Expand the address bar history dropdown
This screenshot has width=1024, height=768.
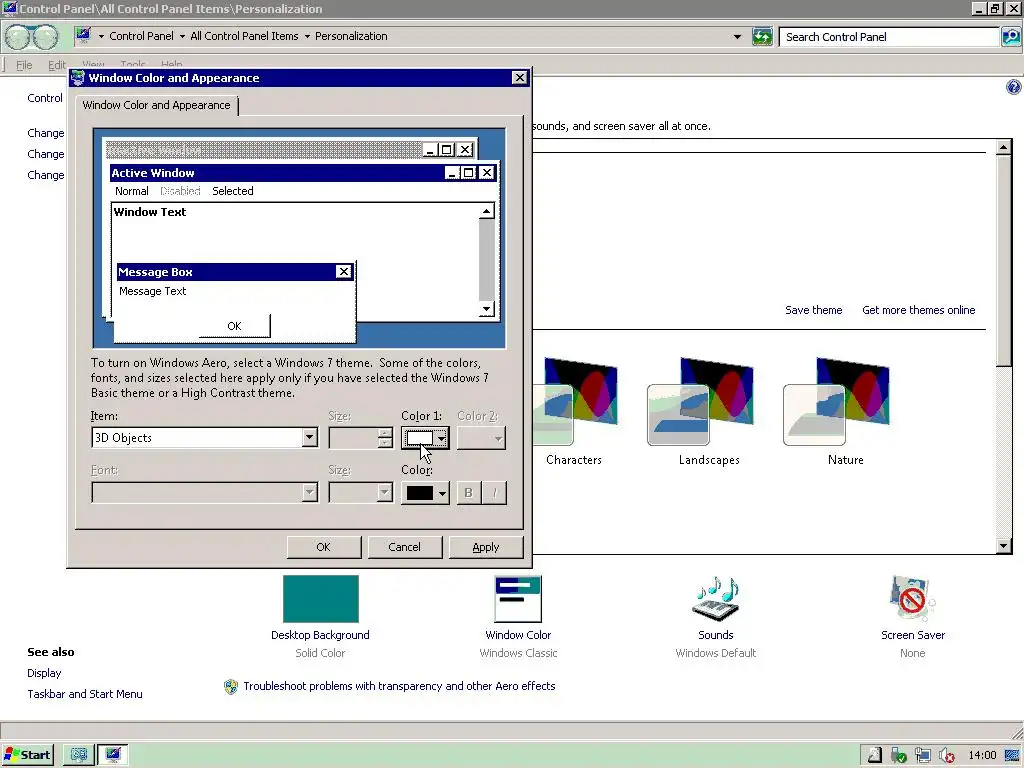(737, 37)
